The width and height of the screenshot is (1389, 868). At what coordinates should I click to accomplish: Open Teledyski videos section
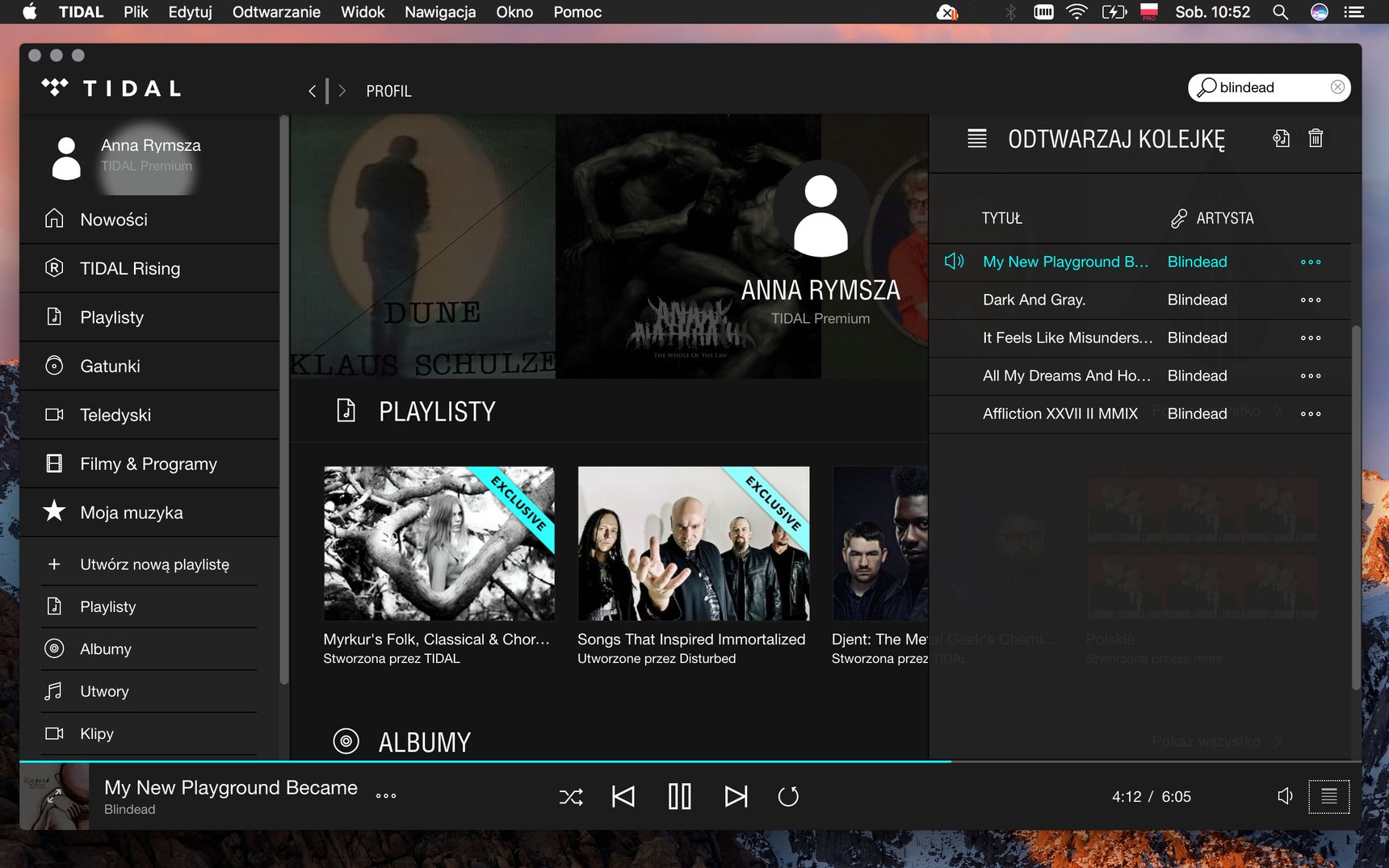[149, 415]
